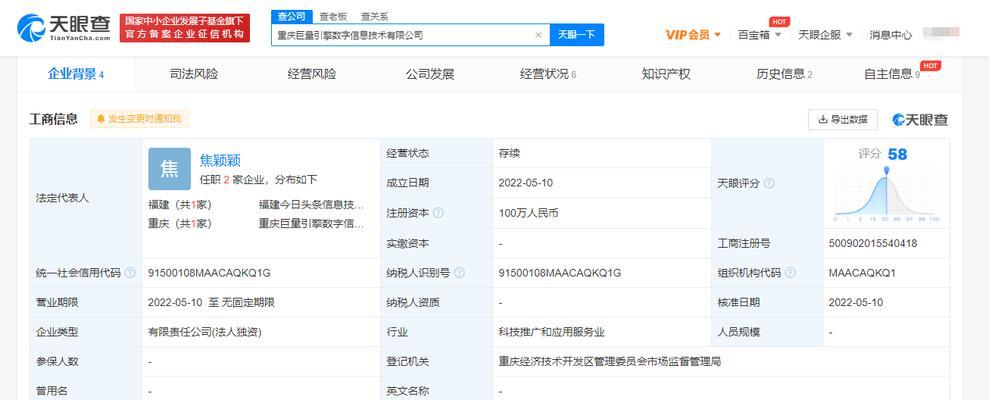Image resolution: width=989 pixels, height=400 pixels.
Task: Click the 天眼一下 search button
Action: point(576,35)
